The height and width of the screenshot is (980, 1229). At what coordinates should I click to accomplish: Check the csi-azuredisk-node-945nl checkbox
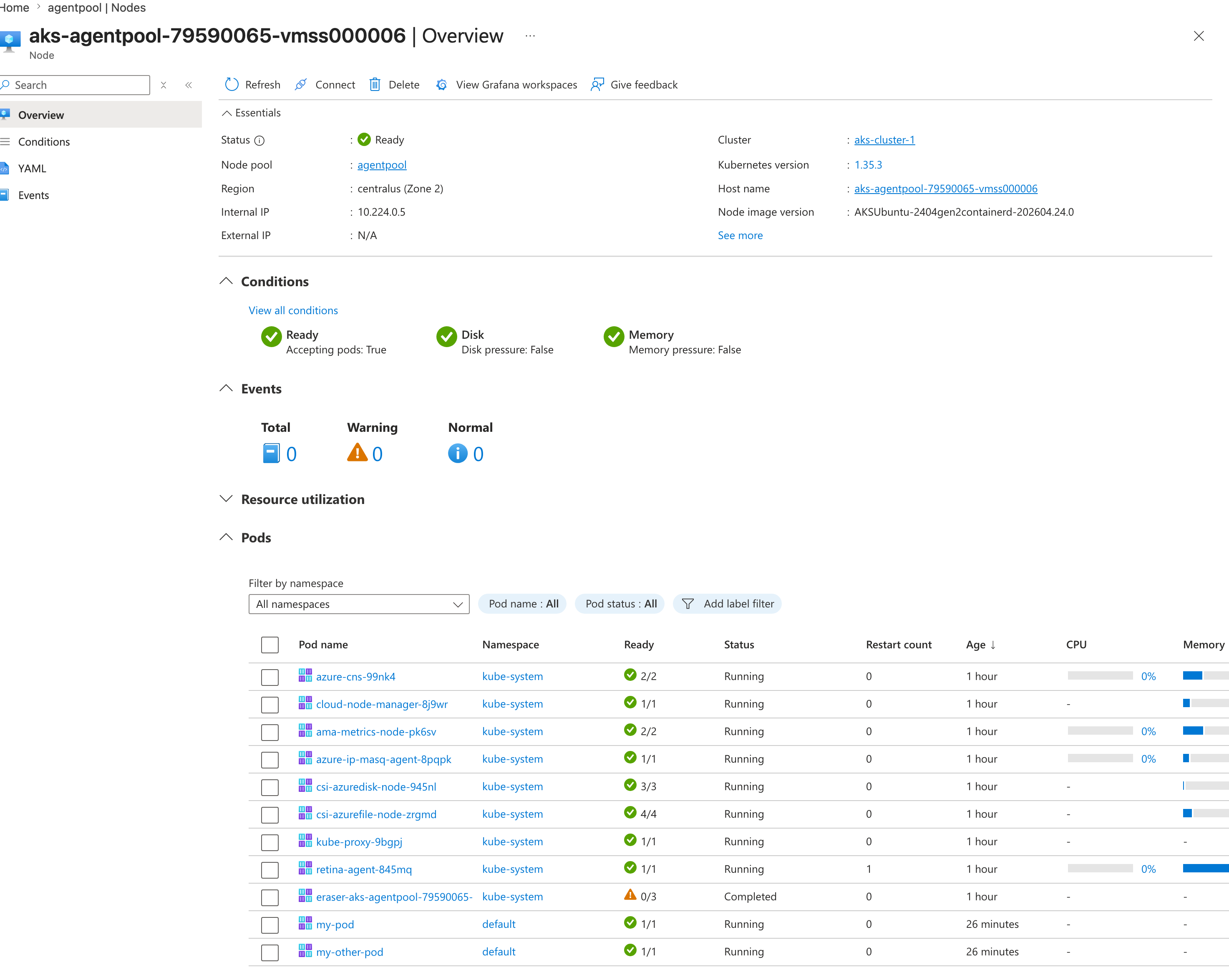(x=269, y=787)
